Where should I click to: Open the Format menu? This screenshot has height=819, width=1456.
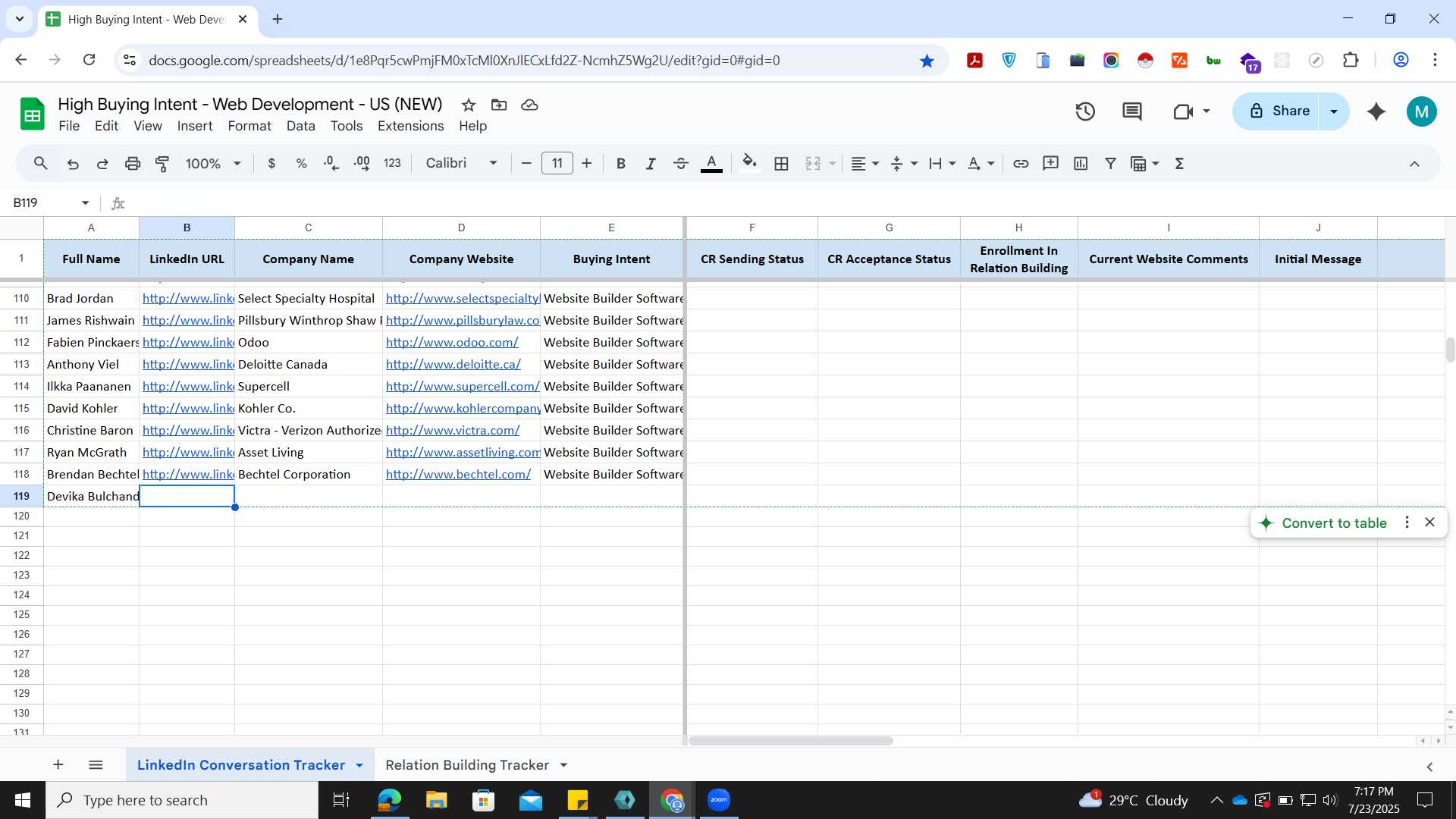tap(249, 126)
